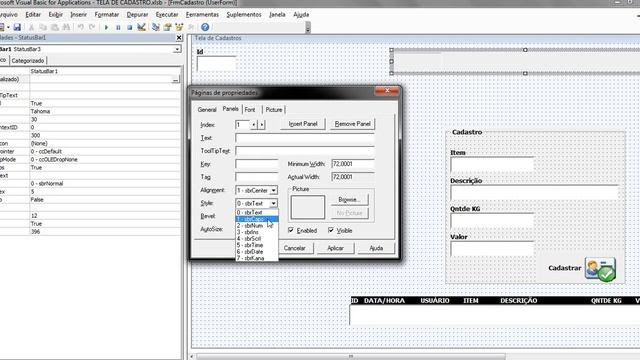Open Find with the binoculars icon
This screenshot has width=640, height=360.
point(66,27)
